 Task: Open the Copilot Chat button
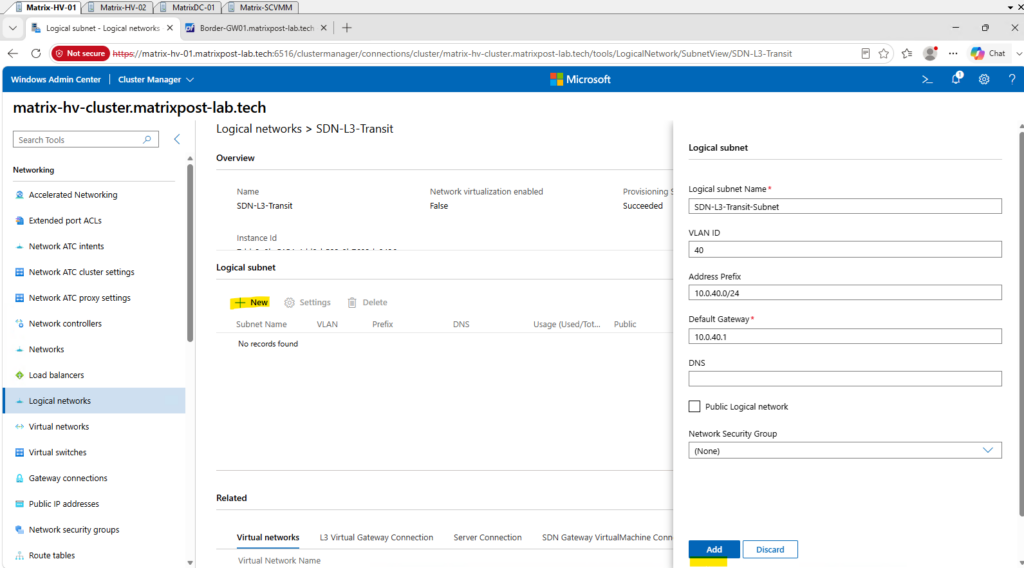988,54
